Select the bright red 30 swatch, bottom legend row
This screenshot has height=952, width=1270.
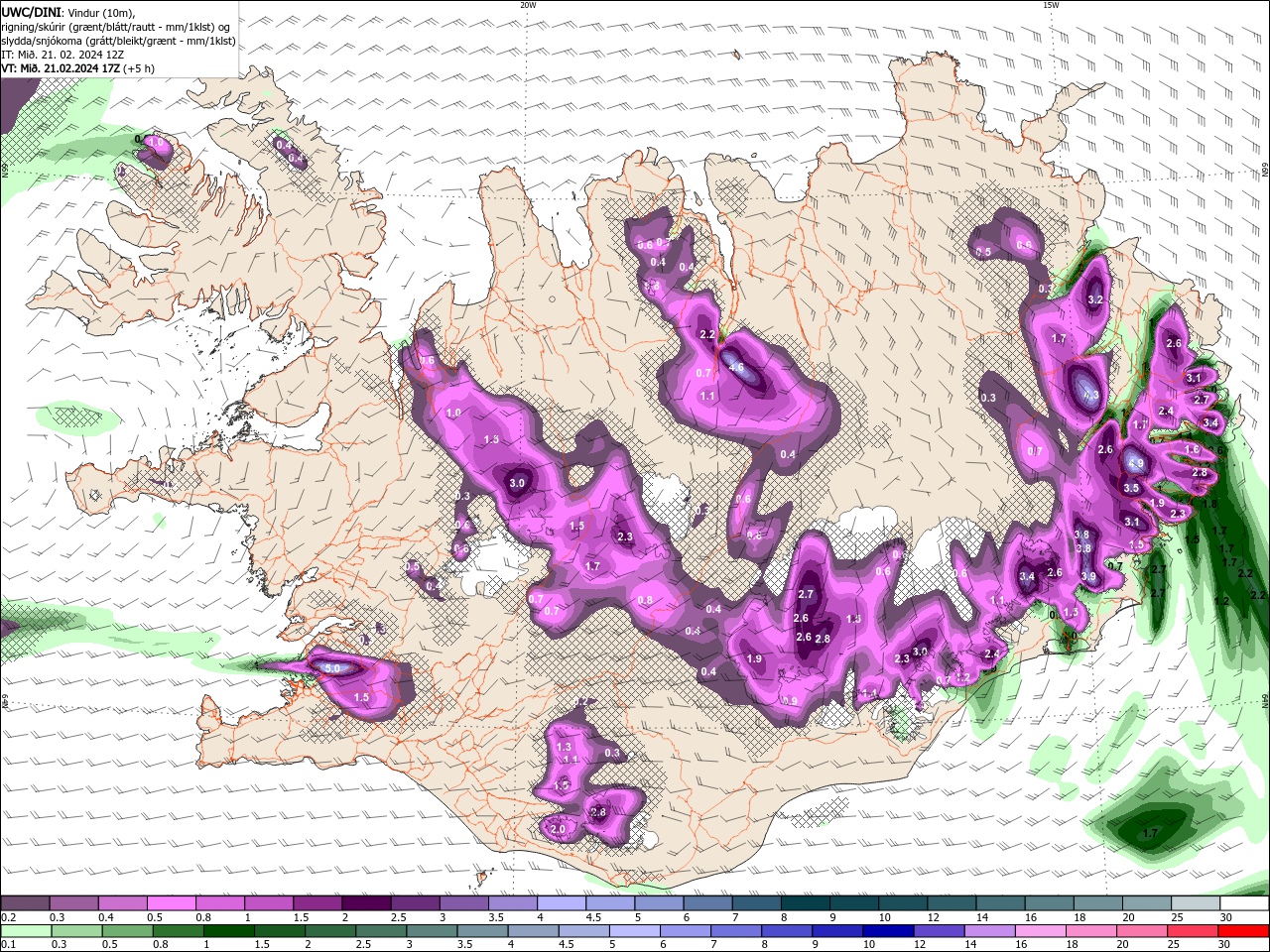point(1244,931)
